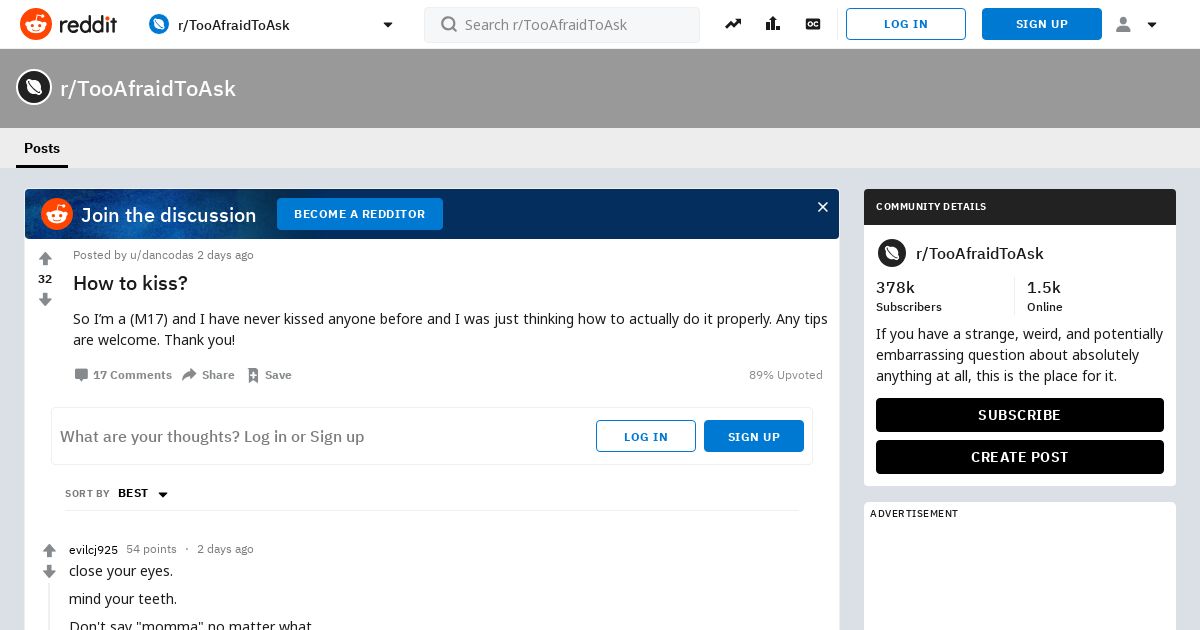Click the Reddit logo in the header
The height and width of the screenshot is (630, 1200).
pyautogui.click(x=68, y=24)
